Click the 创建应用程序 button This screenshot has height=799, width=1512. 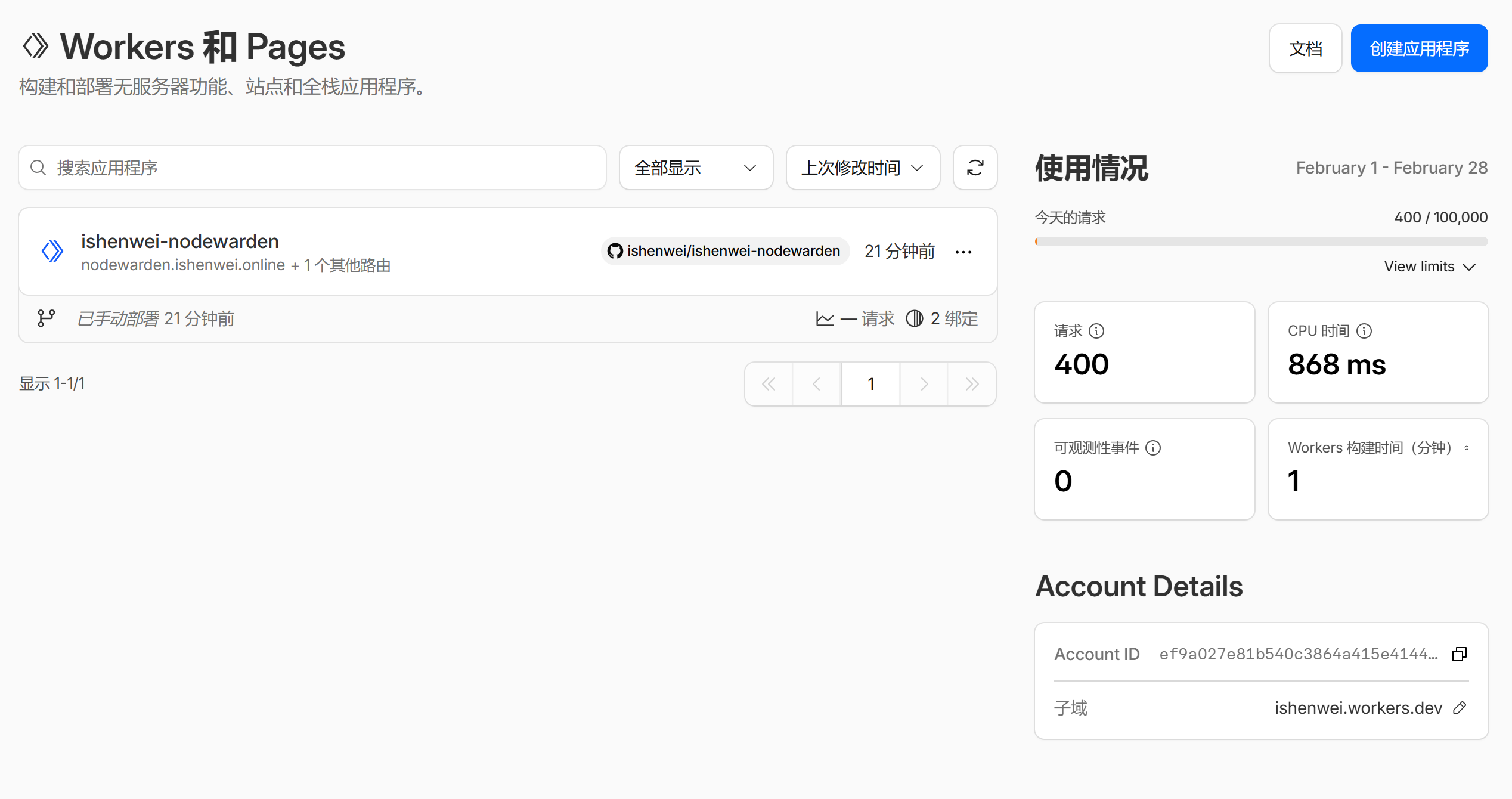pos(1419,48)
